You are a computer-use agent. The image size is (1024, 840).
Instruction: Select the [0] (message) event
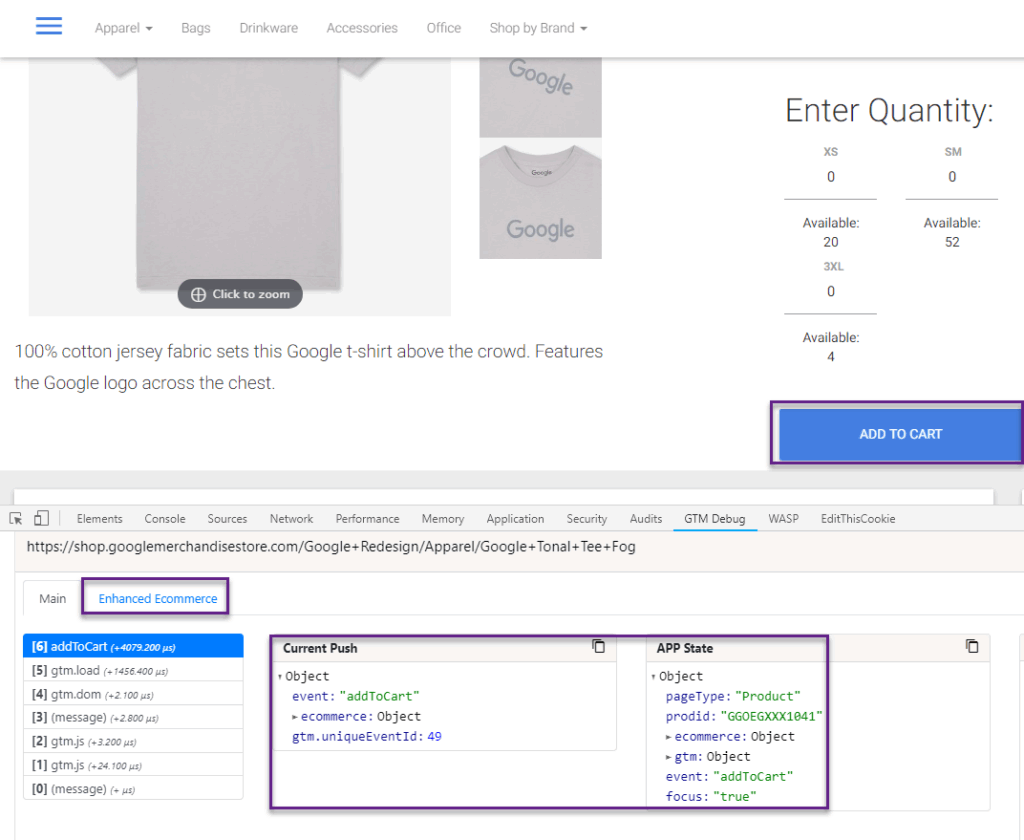133,789
